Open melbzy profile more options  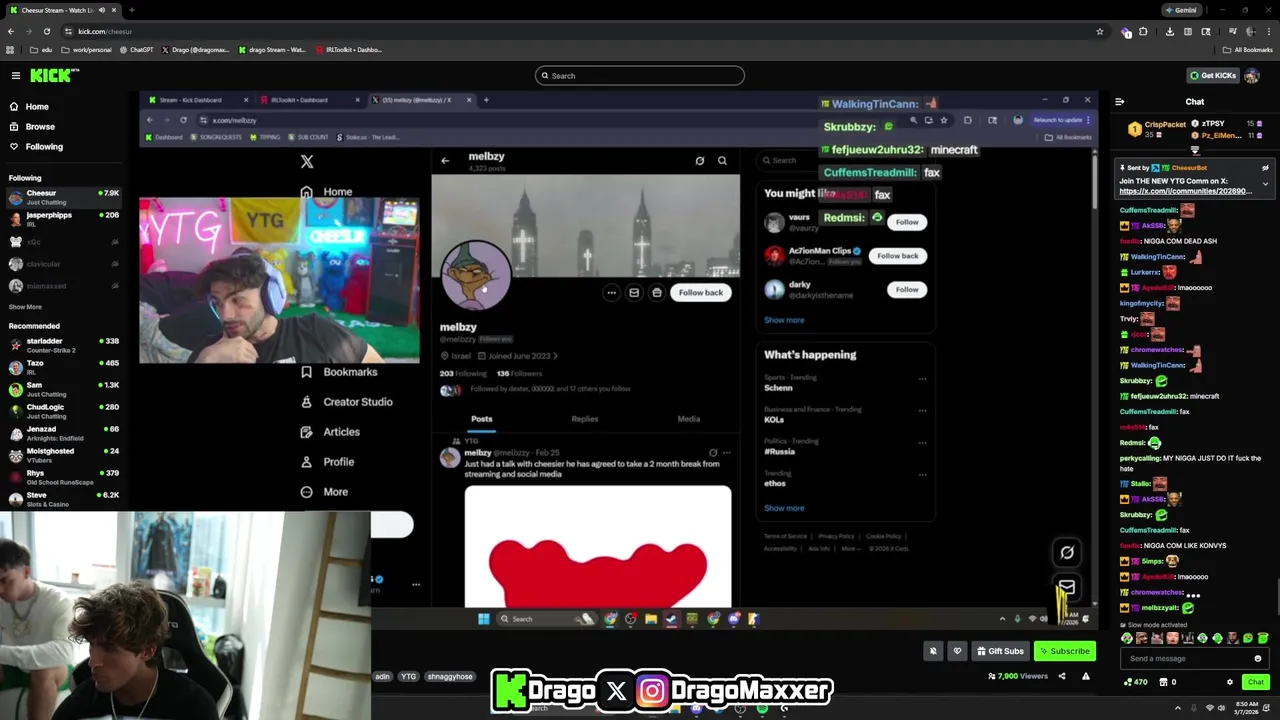[611, 293]
